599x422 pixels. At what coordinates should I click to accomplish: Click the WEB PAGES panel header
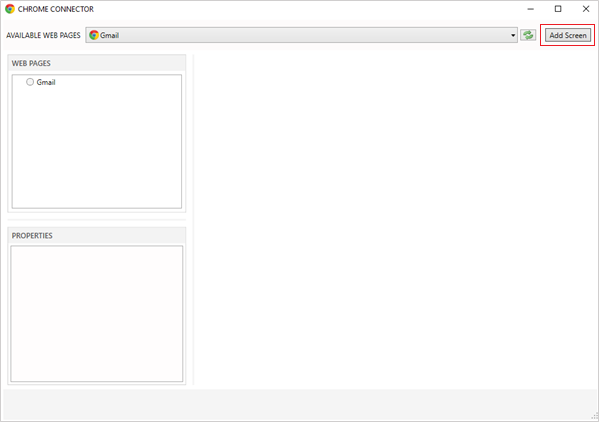pos(97,63)
